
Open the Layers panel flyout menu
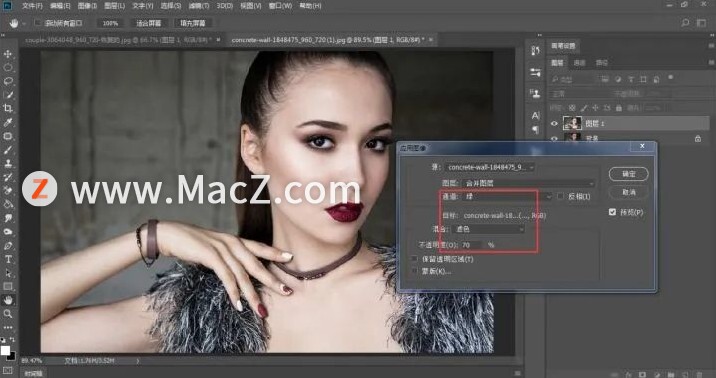(x=711, y=63)
